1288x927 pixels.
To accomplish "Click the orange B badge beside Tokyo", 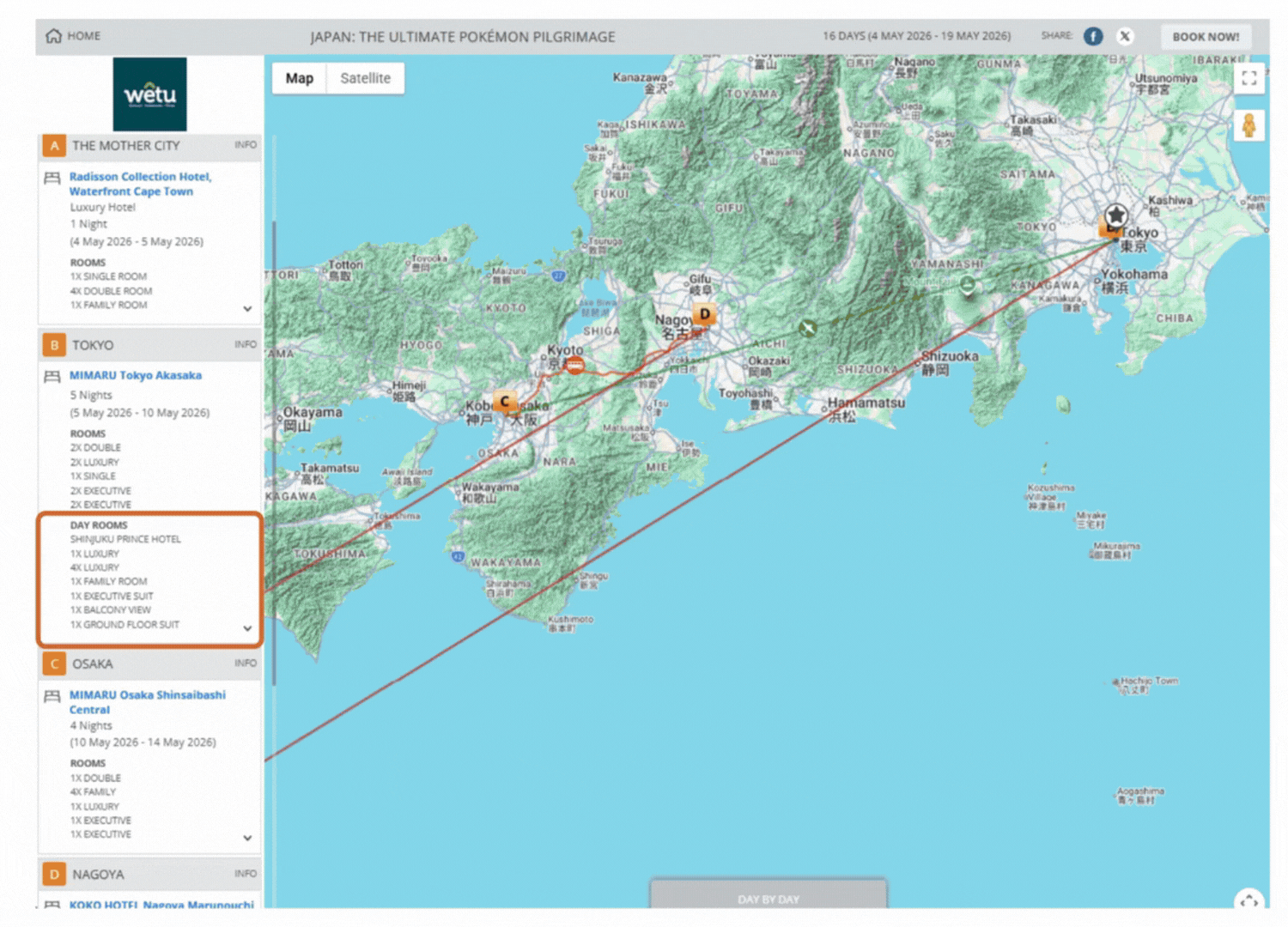I will click(54, 345).
